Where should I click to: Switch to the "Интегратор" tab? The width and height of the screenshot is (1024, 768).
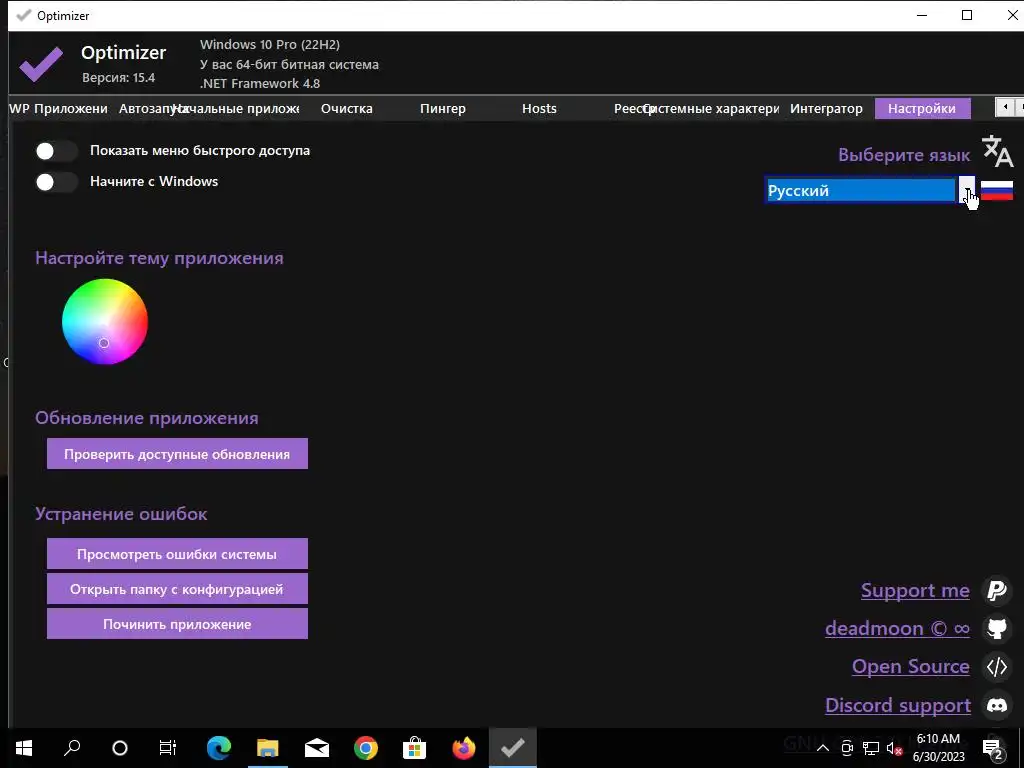point(826,108)
